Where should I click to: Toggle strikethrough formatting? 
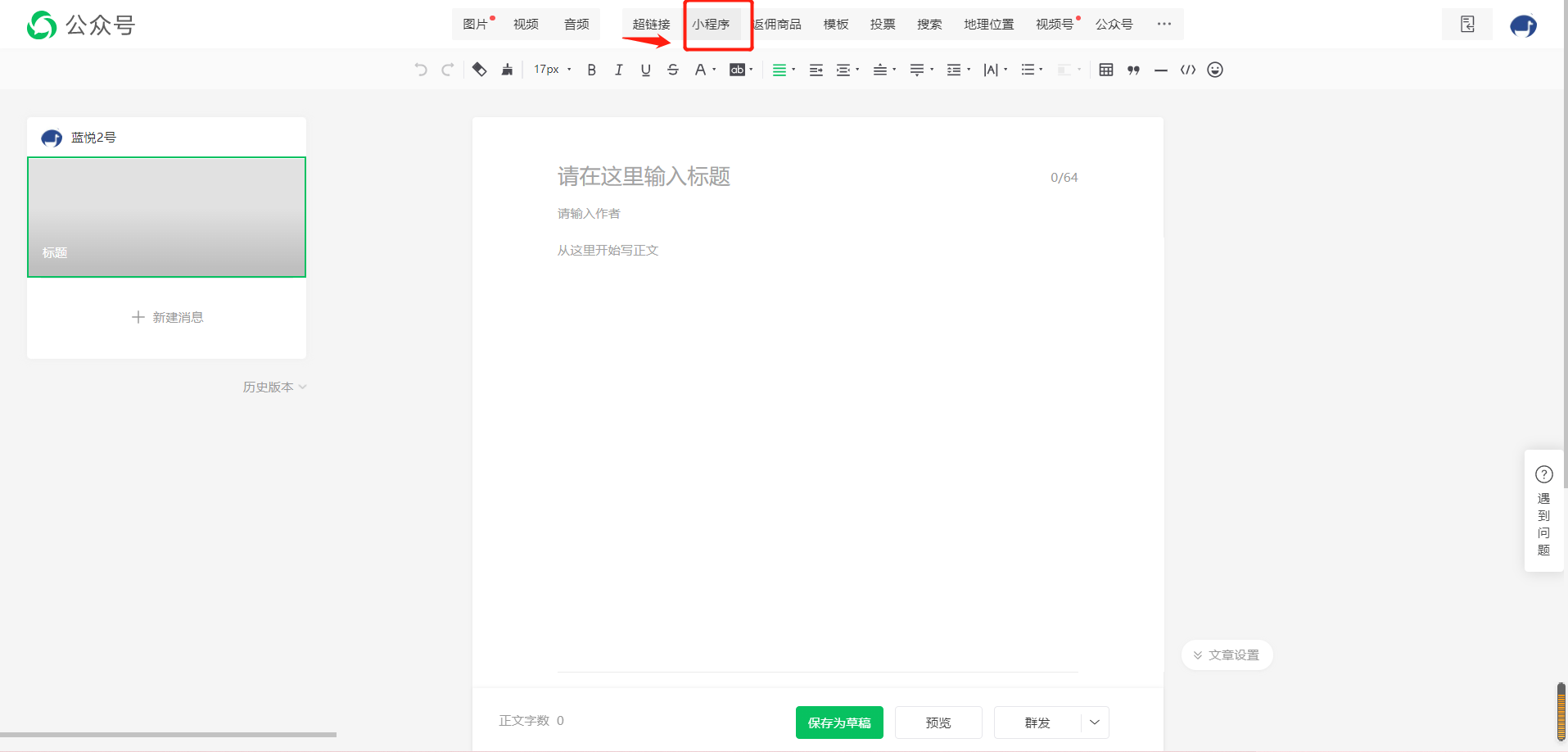tap(673, 70)
